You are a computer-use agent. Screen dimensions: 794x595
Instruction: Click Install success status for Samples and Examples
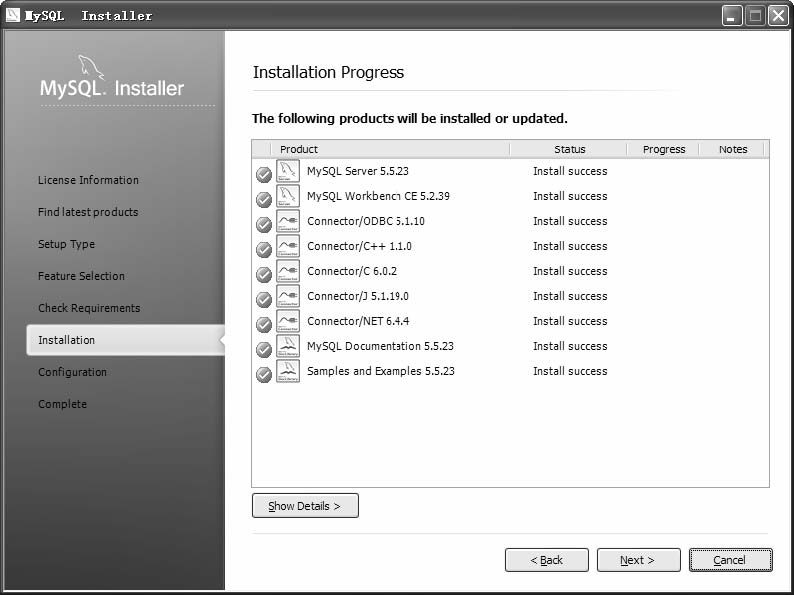click(x=570, y=371)
